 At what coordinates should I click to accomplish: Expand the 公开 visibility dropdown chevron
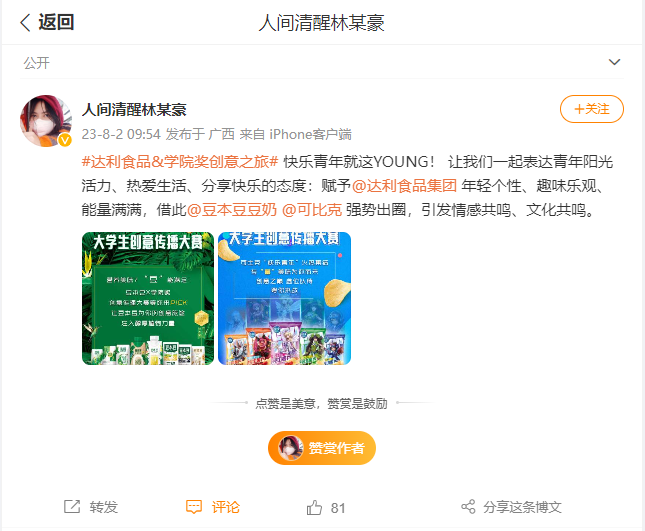[x=614, y=62]
